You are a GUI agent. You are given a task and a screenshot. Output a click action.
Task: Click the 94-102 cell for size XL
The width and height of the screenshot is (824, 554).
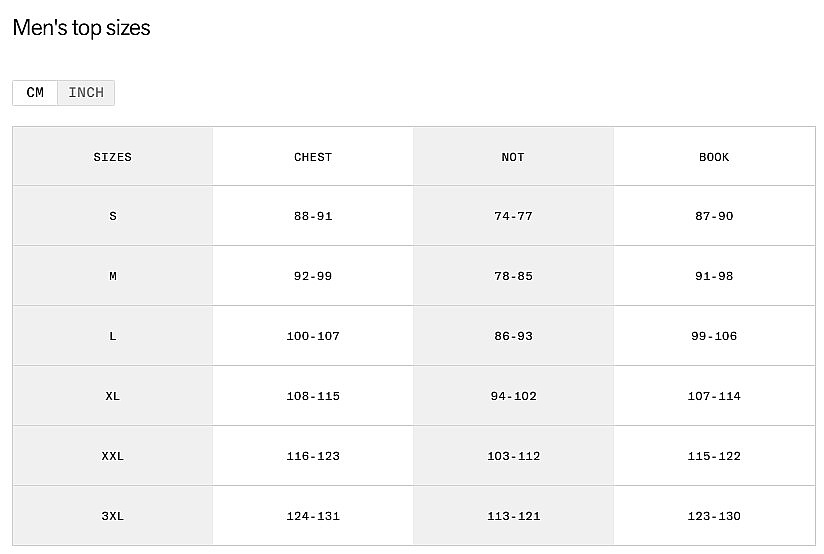pyautogui.click(x=513, y=396)
